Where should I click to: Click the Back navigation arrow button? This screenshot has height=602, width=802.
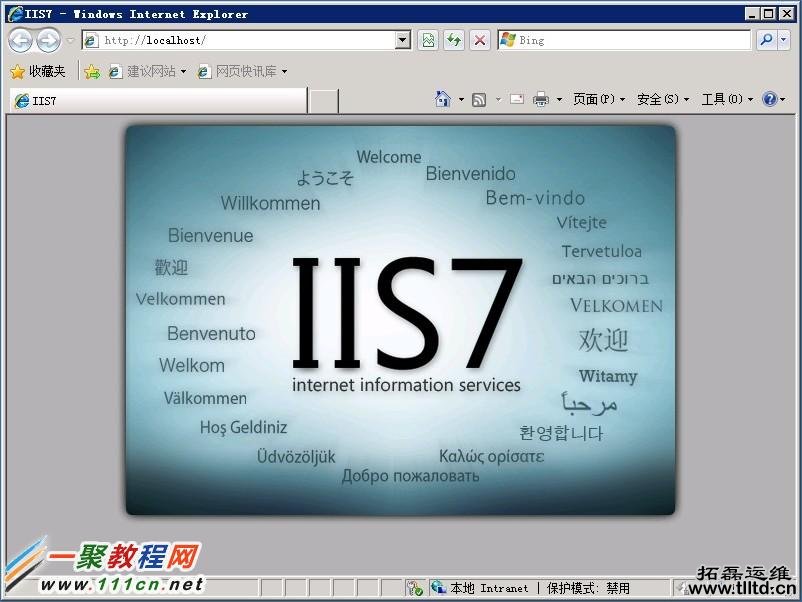(20, 40)
